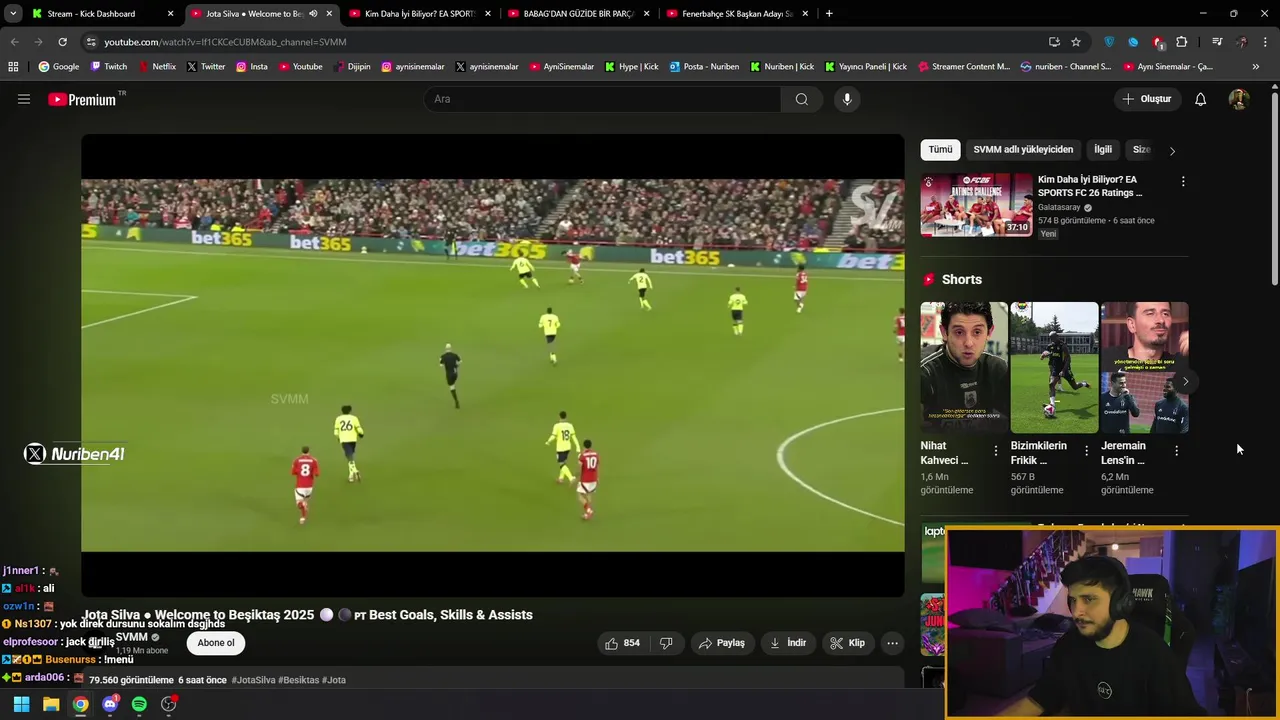Like the video with thumbs up
Image resolution: width=1280 pixels, height=720 pixels.
[x=622, y=643]
